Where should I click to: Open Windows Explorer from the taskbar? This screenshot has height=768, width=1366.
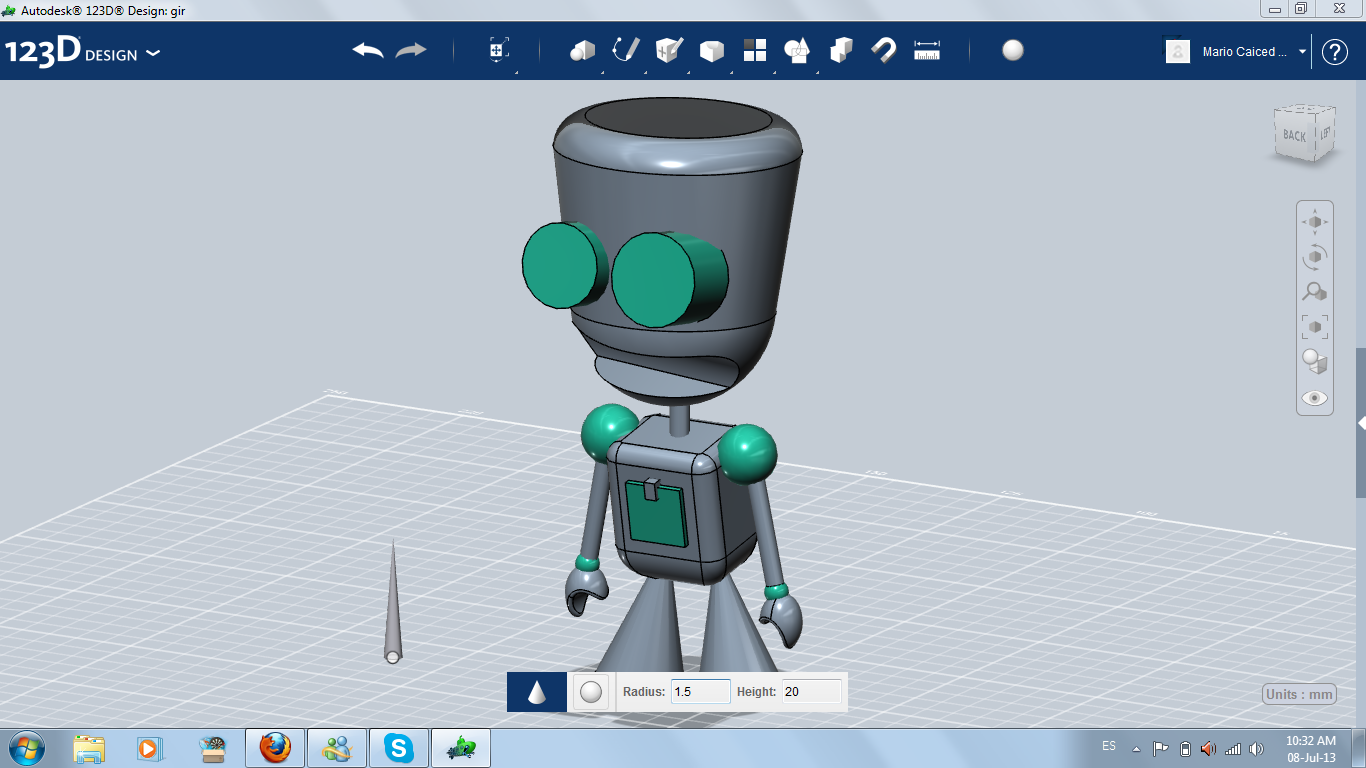89,748
